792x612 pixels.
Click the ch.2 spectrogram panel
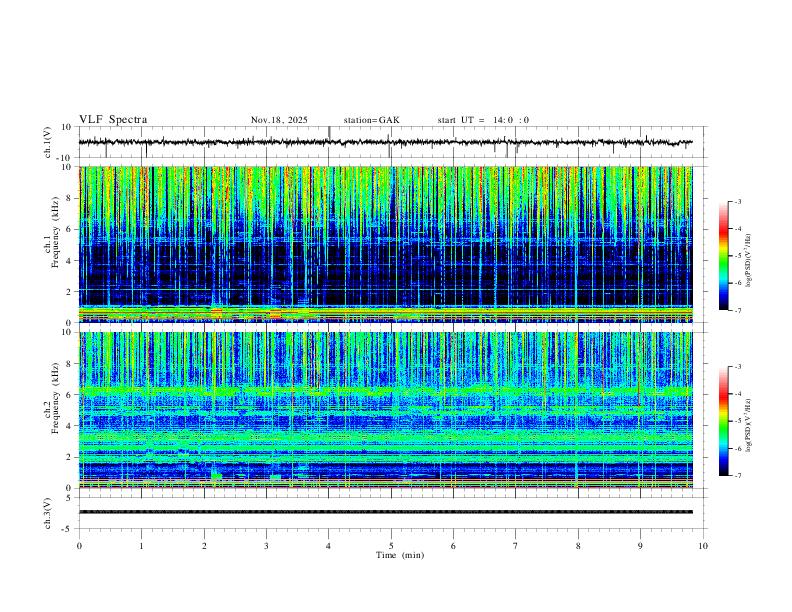(385, 410)
